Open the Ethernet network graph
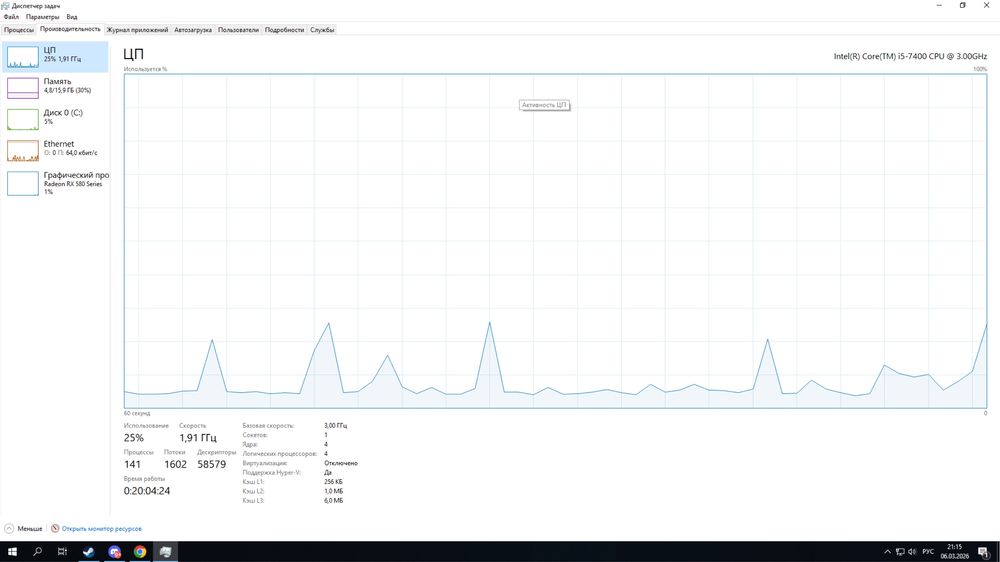The height and width of the screenshot is (562, 1000). (x=23, y=151)
